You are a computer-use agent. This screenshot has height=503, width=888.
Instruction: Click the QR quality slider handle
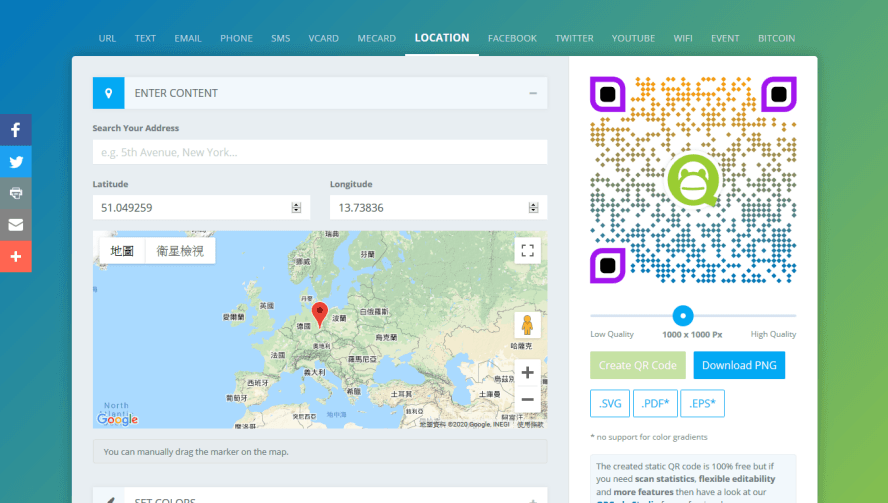point(683,316)
